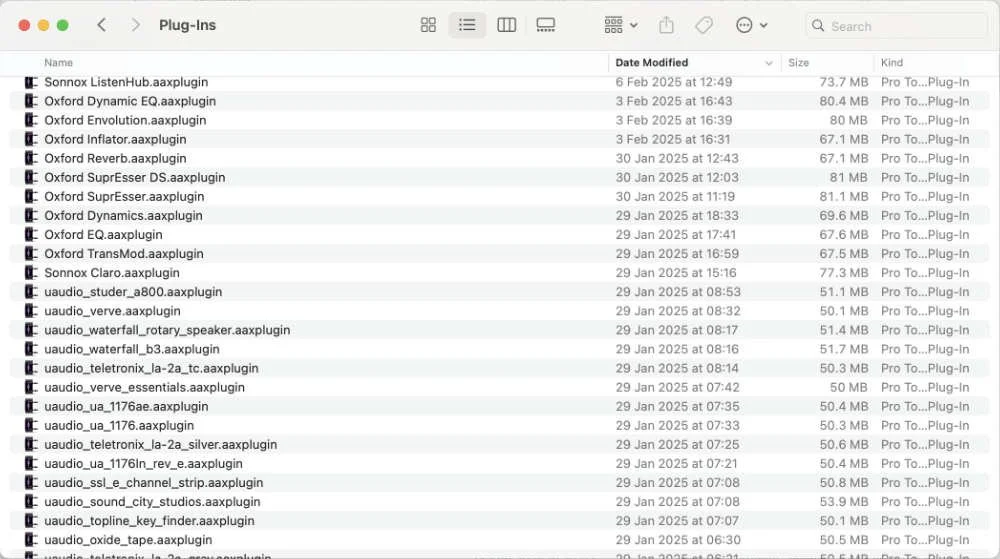Image resolution: width=1000 pixels, height=559 pixels.
Task: Select uaudio_studer_a800.aaxplugin file icon
Action: pyautogui.click(x=31, y=292)
